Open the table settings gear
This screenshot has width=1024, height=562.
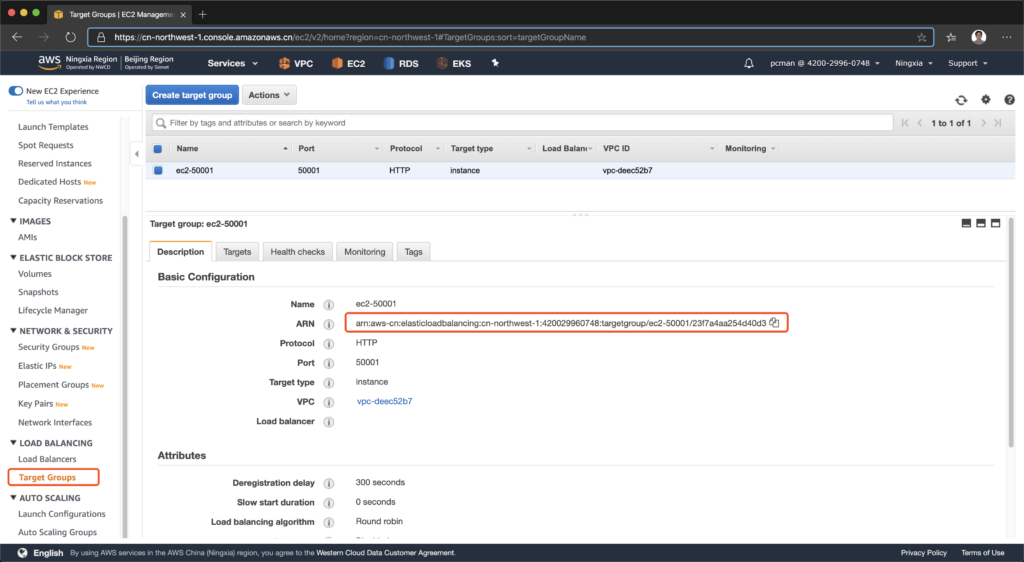tap(985, 100)
